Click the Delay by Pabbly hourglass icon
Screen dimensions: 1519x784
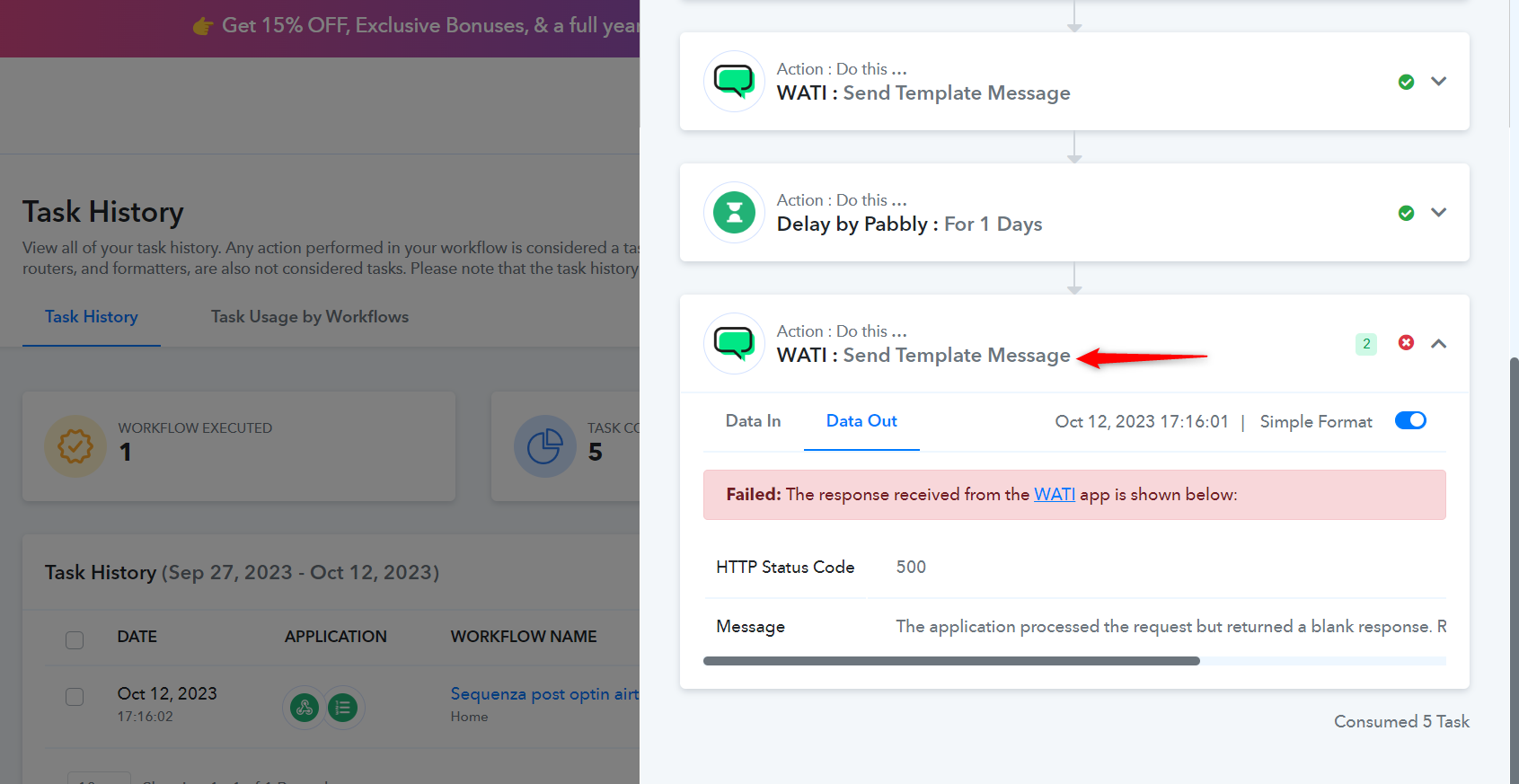click(x=734, y=213)
